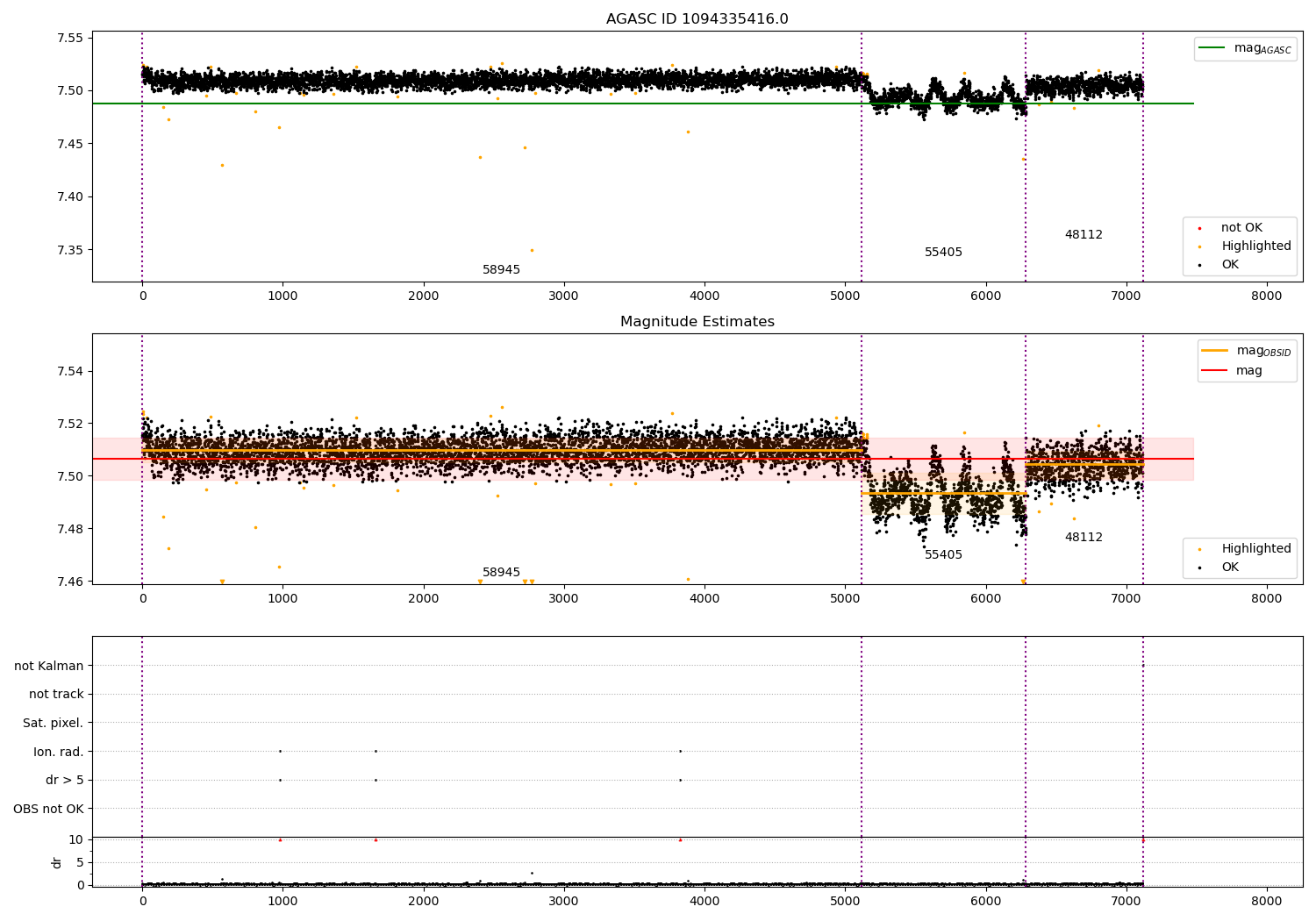Click the 48112 label in the middle plot

click(x=1084, y=538)
